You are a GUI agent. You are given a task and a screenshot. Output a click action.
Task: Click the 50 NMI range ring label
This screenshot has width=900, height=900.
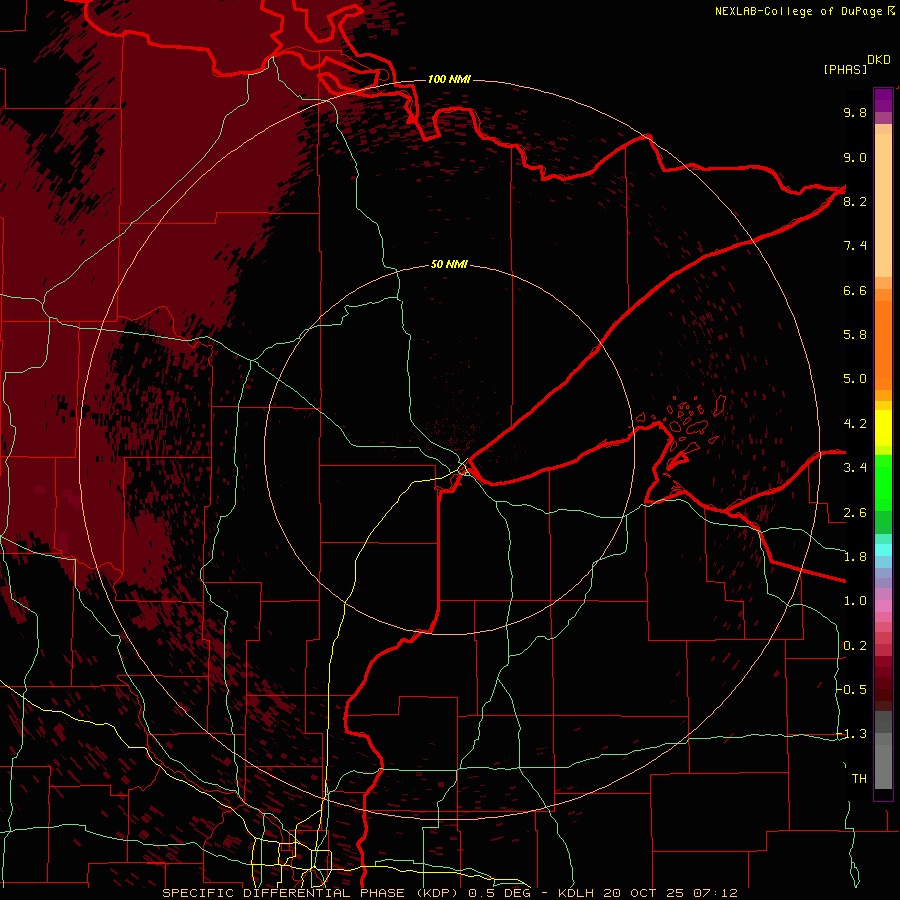coord(449,265)
